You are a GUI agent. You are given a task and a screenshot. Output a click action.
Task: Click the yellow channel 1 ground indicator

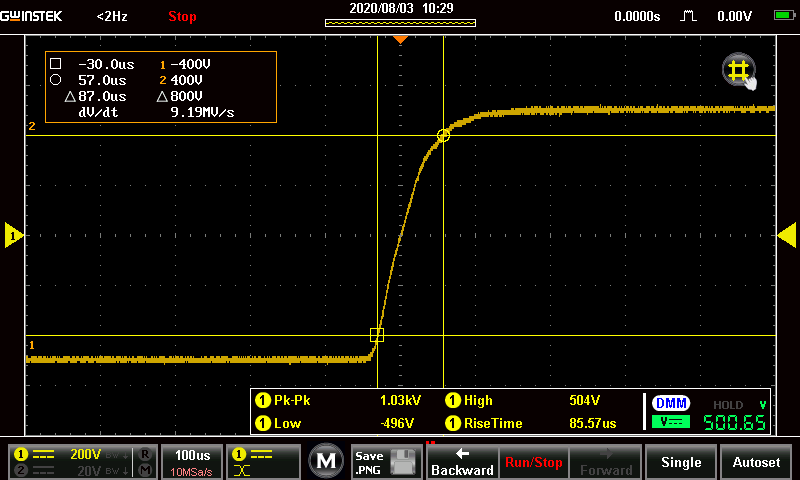pyautogui.click(x=13, y=235)
